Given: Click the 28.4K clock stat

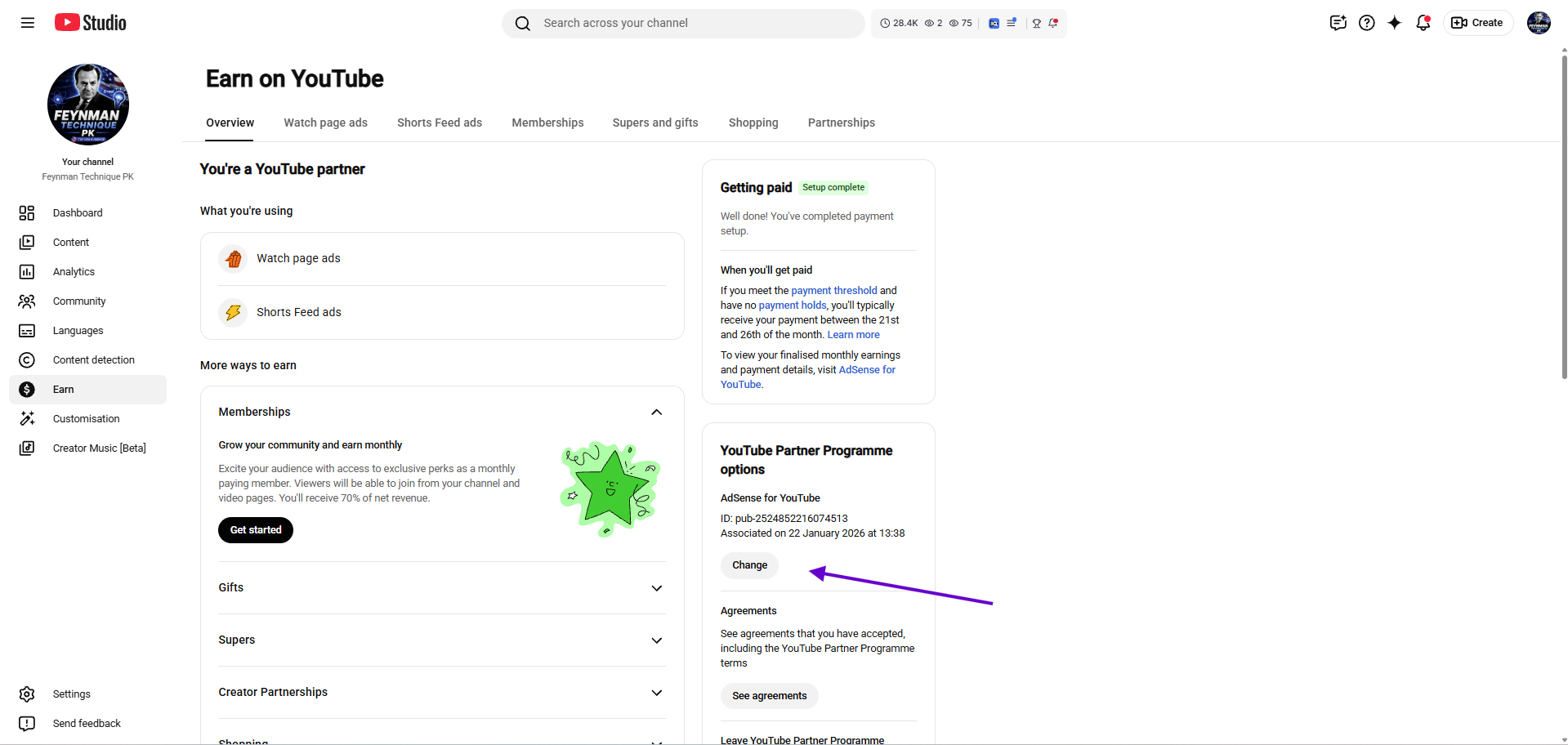Looking at the screenshot, I should point(899,24).
